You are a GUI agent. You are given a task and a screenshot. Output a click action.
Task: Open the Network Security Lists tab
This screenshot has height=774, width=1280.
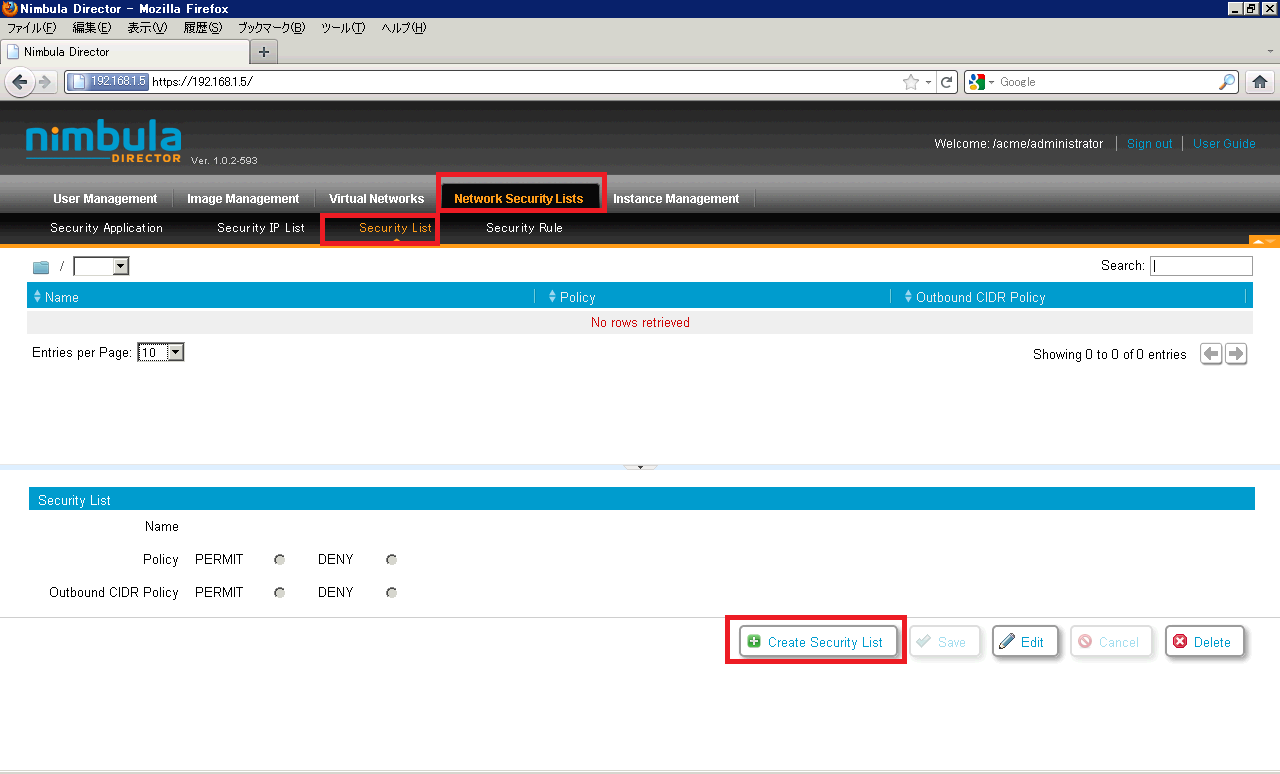point(519,198)
